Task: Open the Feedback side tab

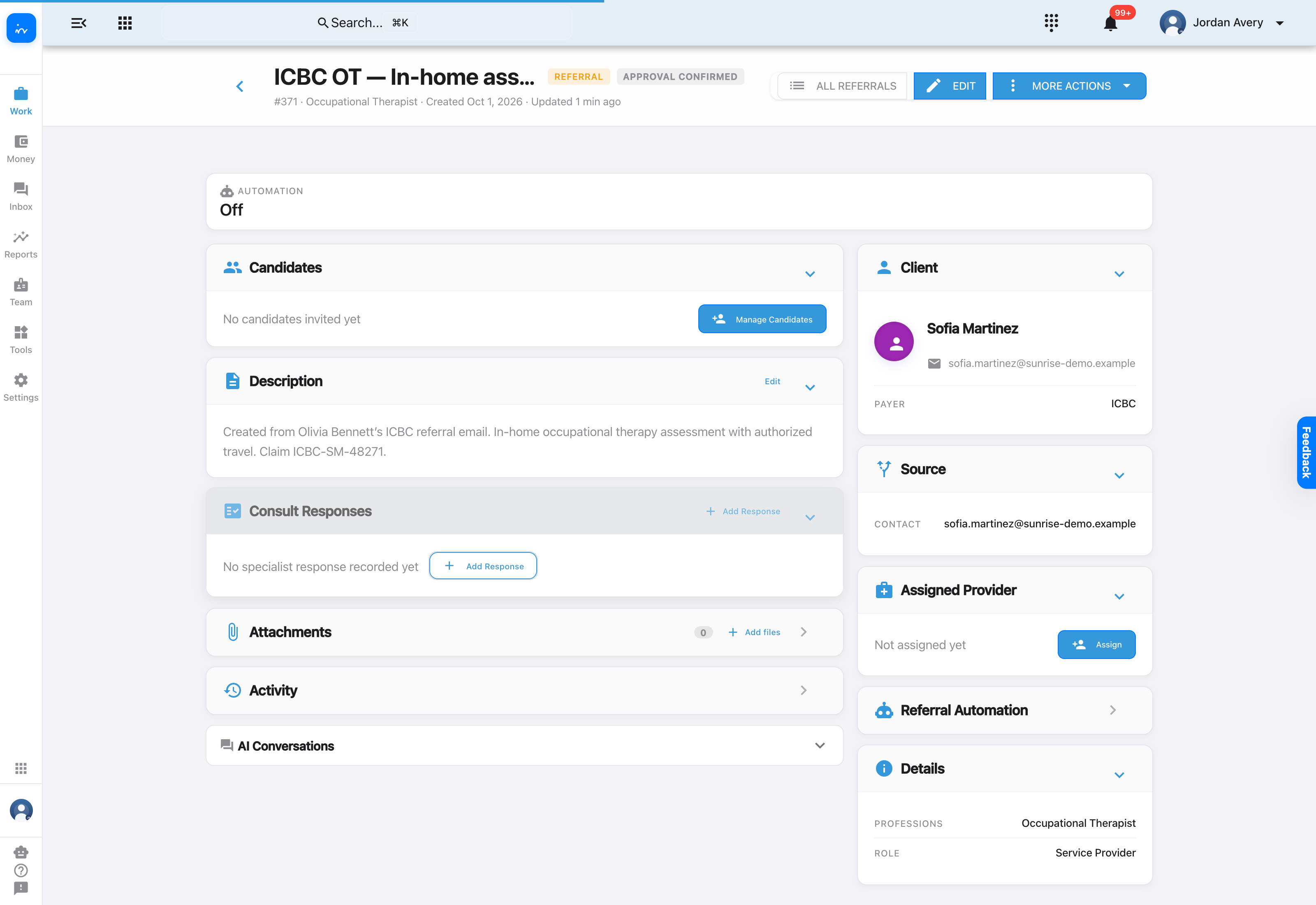Action: pyautogui.click(x=1306, y=452)
